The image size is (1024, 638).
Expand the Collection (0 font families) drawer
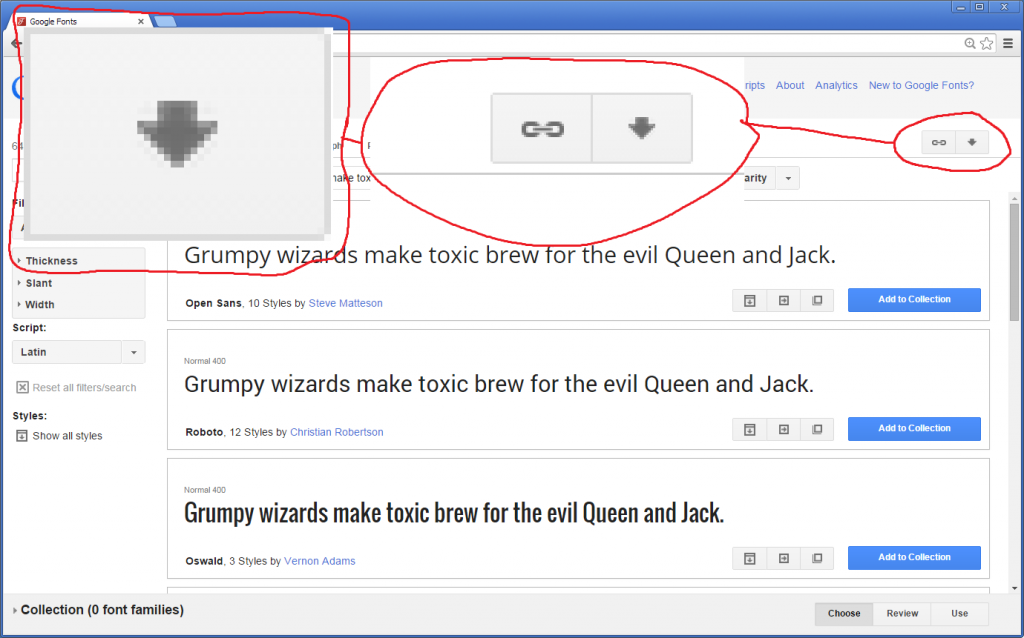coord(98,610)
